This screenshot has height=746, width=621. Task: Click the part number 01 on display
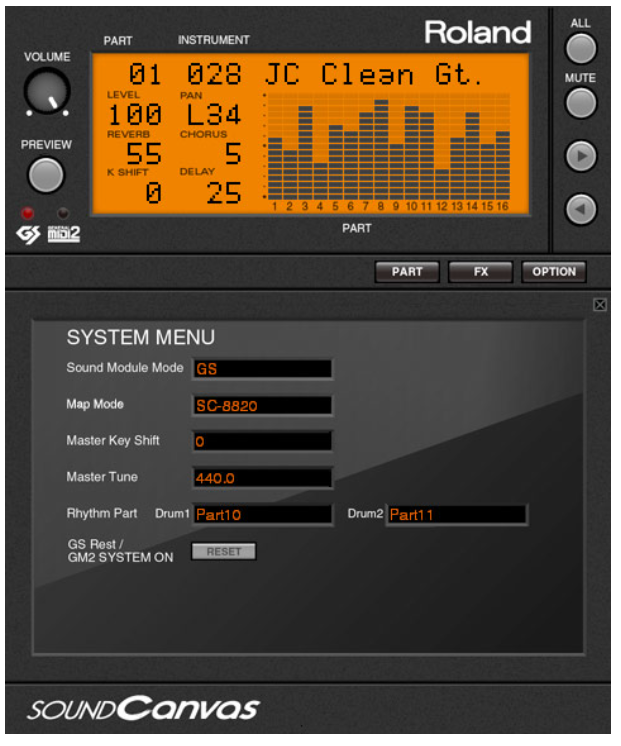click(145, 74)
